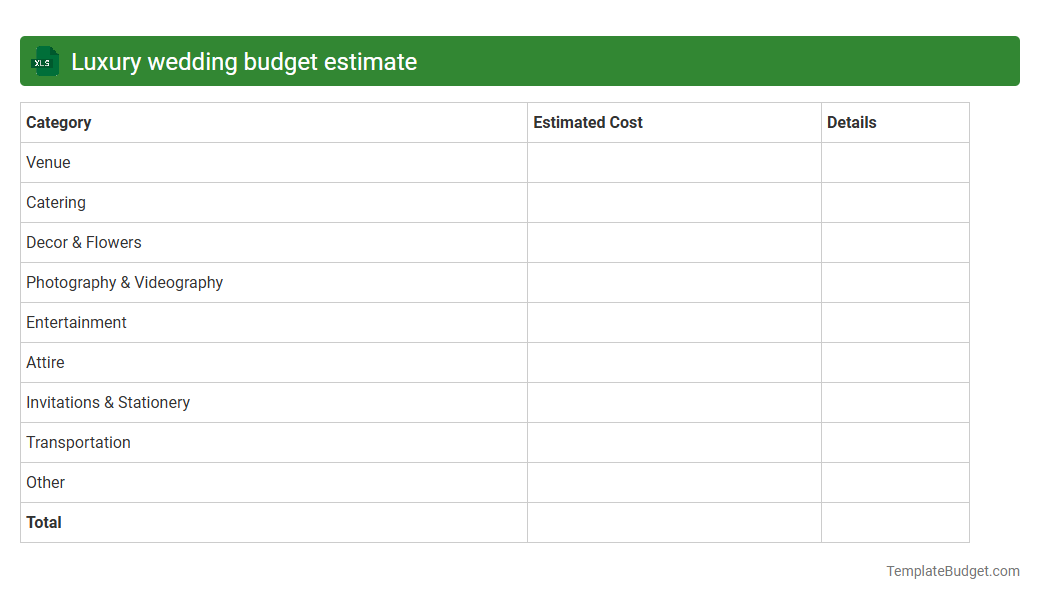The image size is (1040, 600).
Task: Click the Transportation row label
Action: pyautogui.click(x=78, y=442)
